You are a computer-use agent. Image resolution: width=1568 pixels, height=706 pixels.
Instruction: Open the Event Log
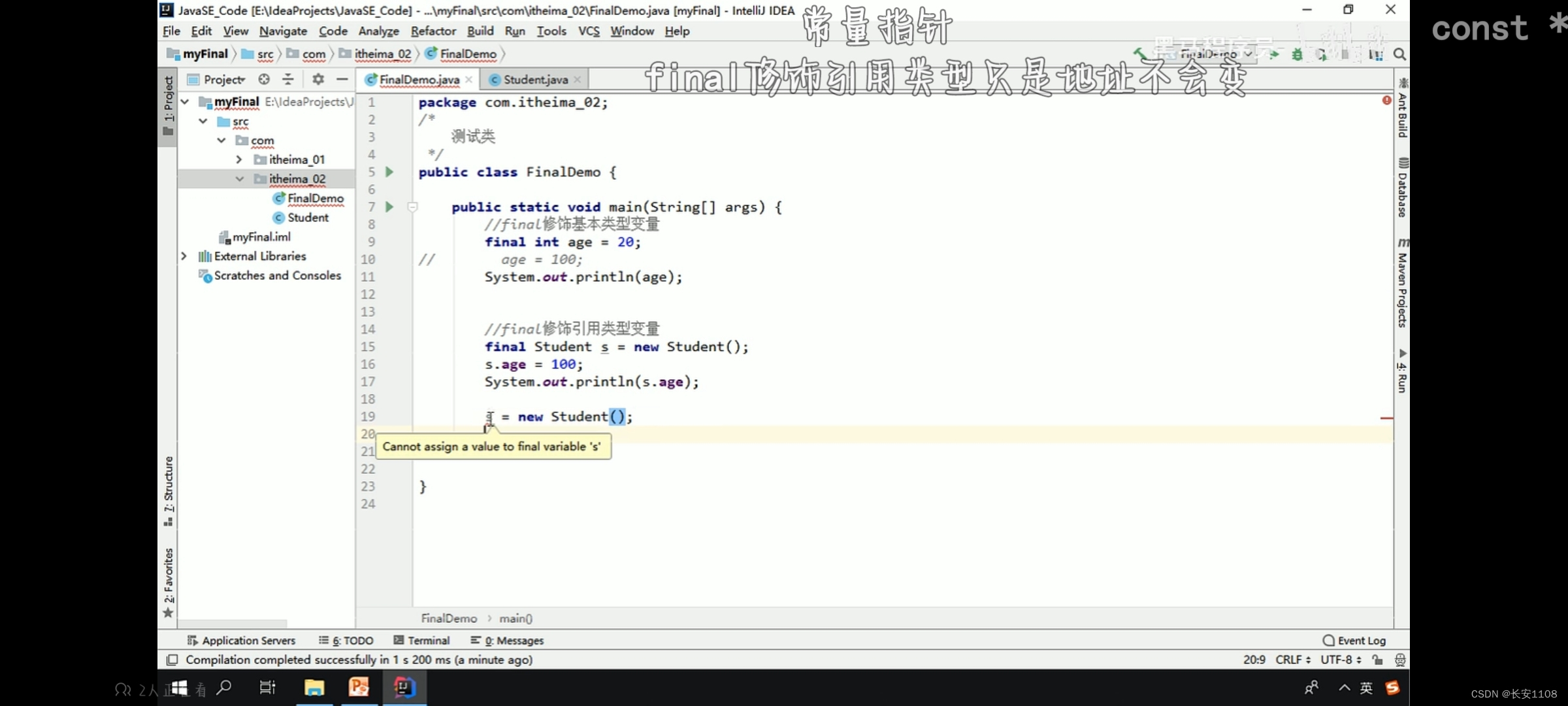pyautogui.click(x=1354, y=641)
